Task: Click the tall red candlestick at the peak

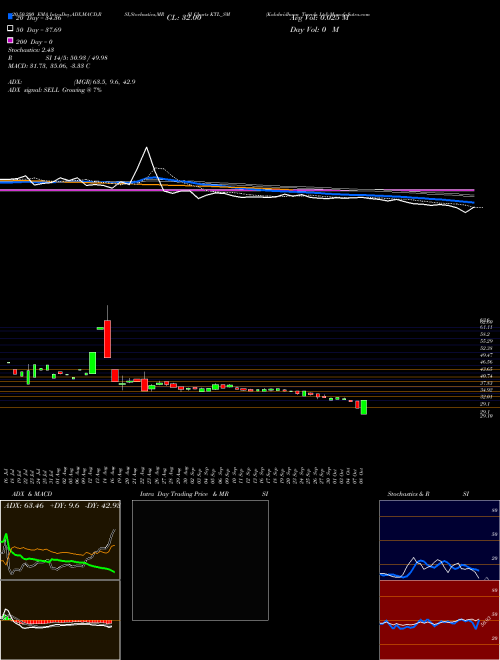Action: (x=107, y=339)
